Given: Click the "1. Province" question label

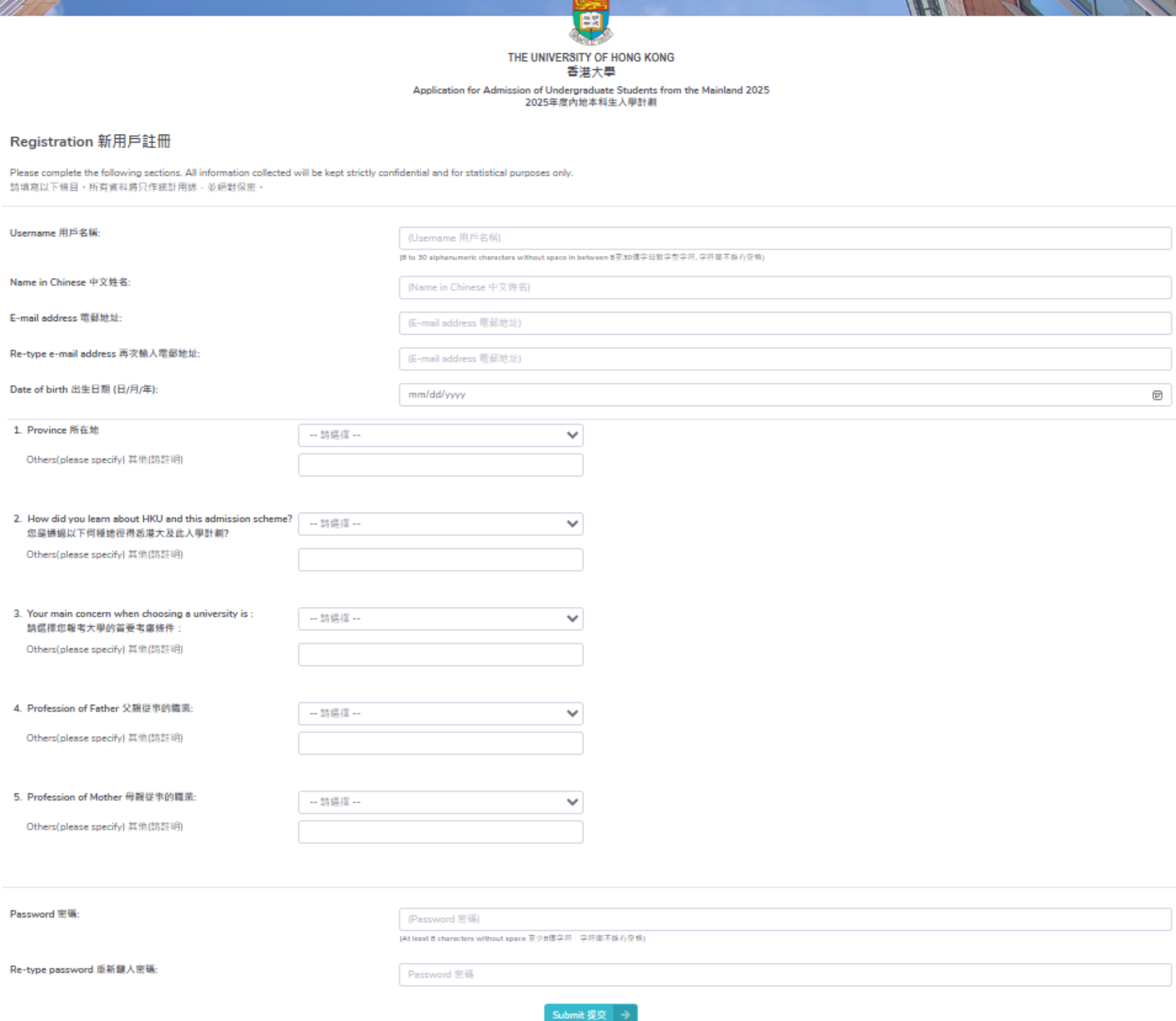Looking at the screenshot, I should pyautogui.click(x=56, y=430).
